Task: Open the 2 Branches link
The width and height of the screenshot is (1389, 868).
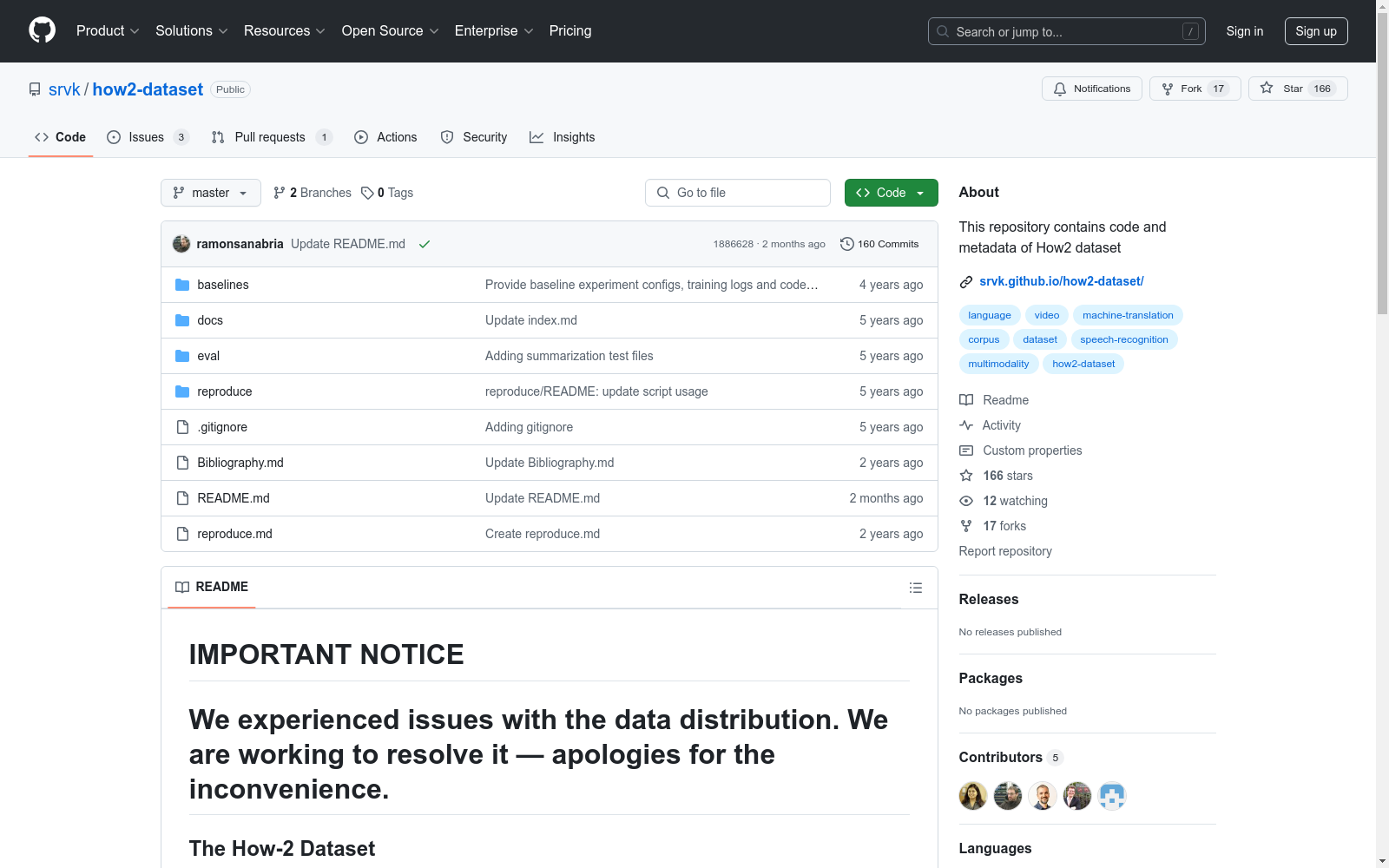Action: click(312, 193)
